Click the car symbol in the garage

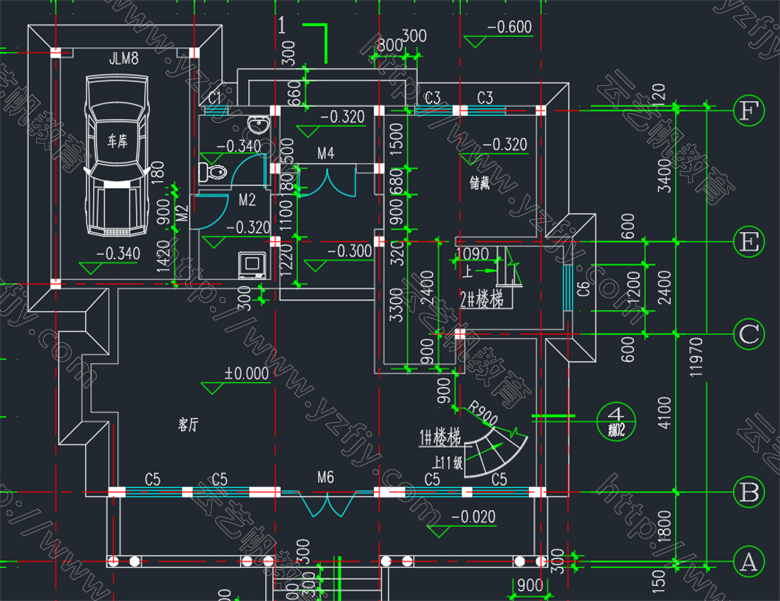click(117, 155)
